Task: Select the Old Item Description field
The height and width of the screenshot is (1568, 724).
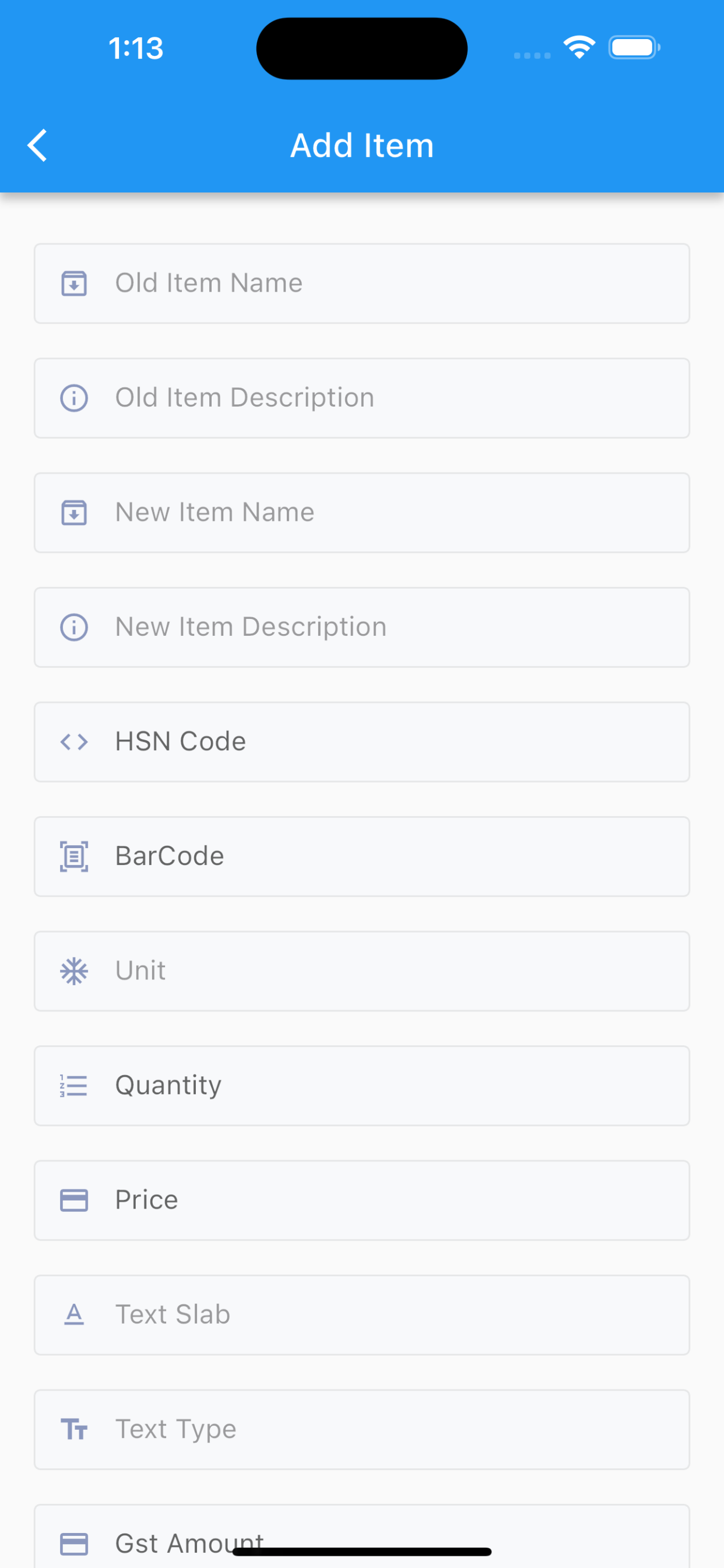Action: (x=362, y=398)
